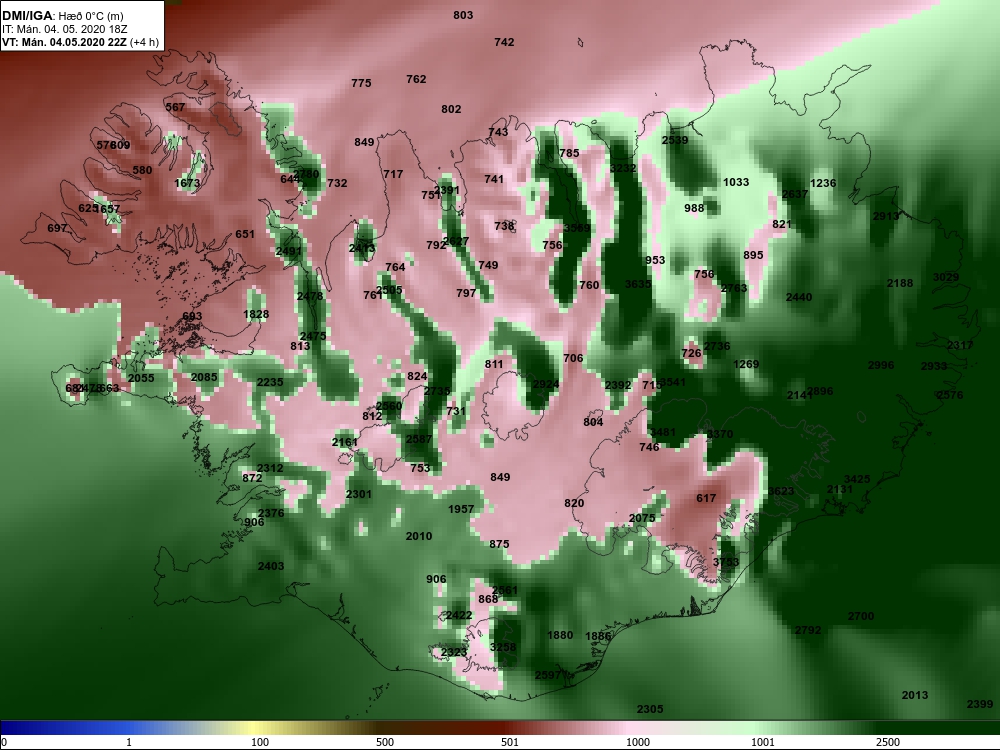1000x750 pixels.
Task: Click the map value 2301
Action: click(358, 494)
